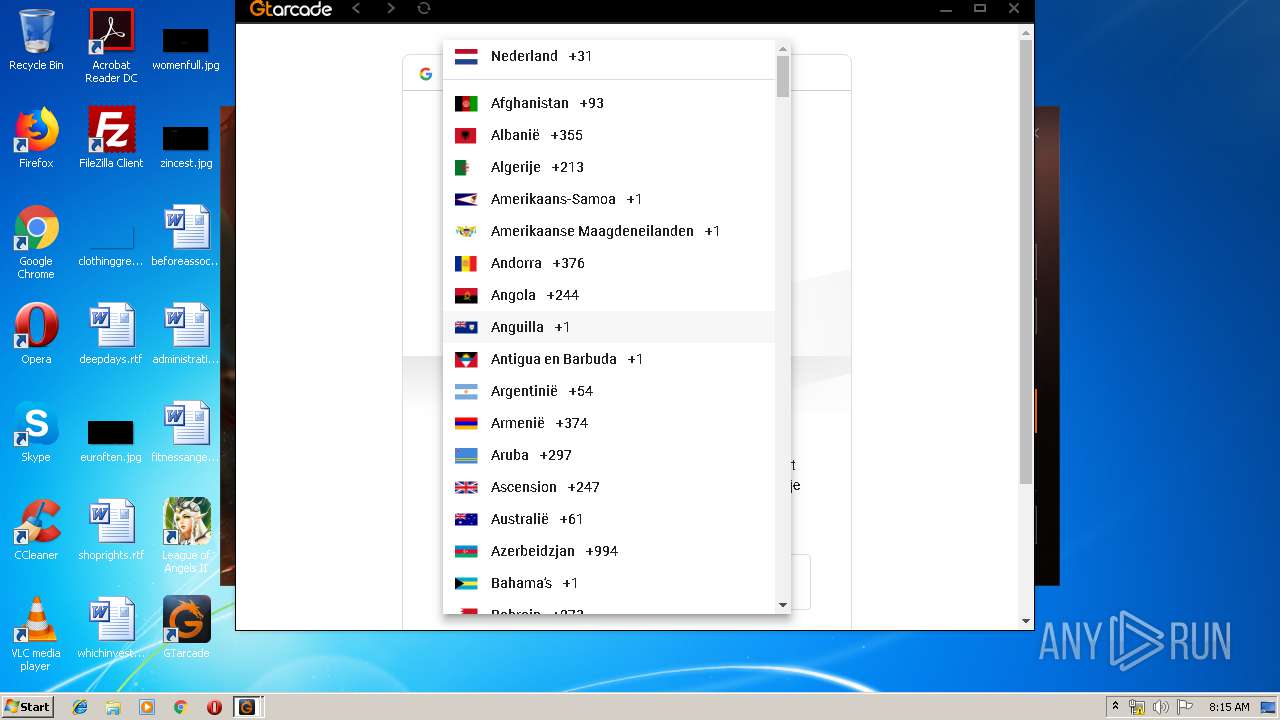Image resolution: width=1280 pixels, height=720 pixels.
Task: Select shoprights.rtf desktop file
Action: 111,530
